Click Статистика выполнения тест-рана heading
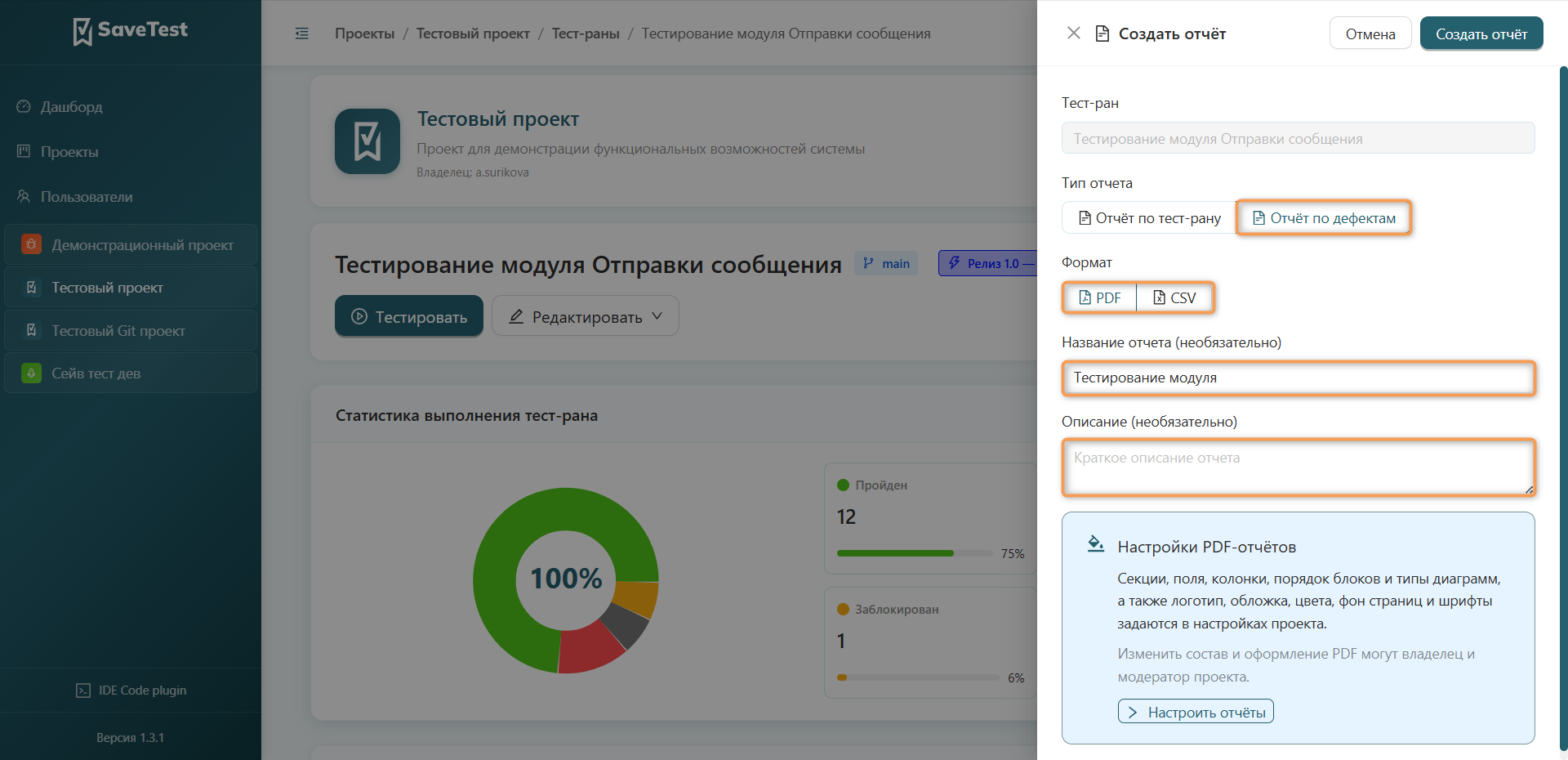 pyautogui.click(x=466, y=415)
